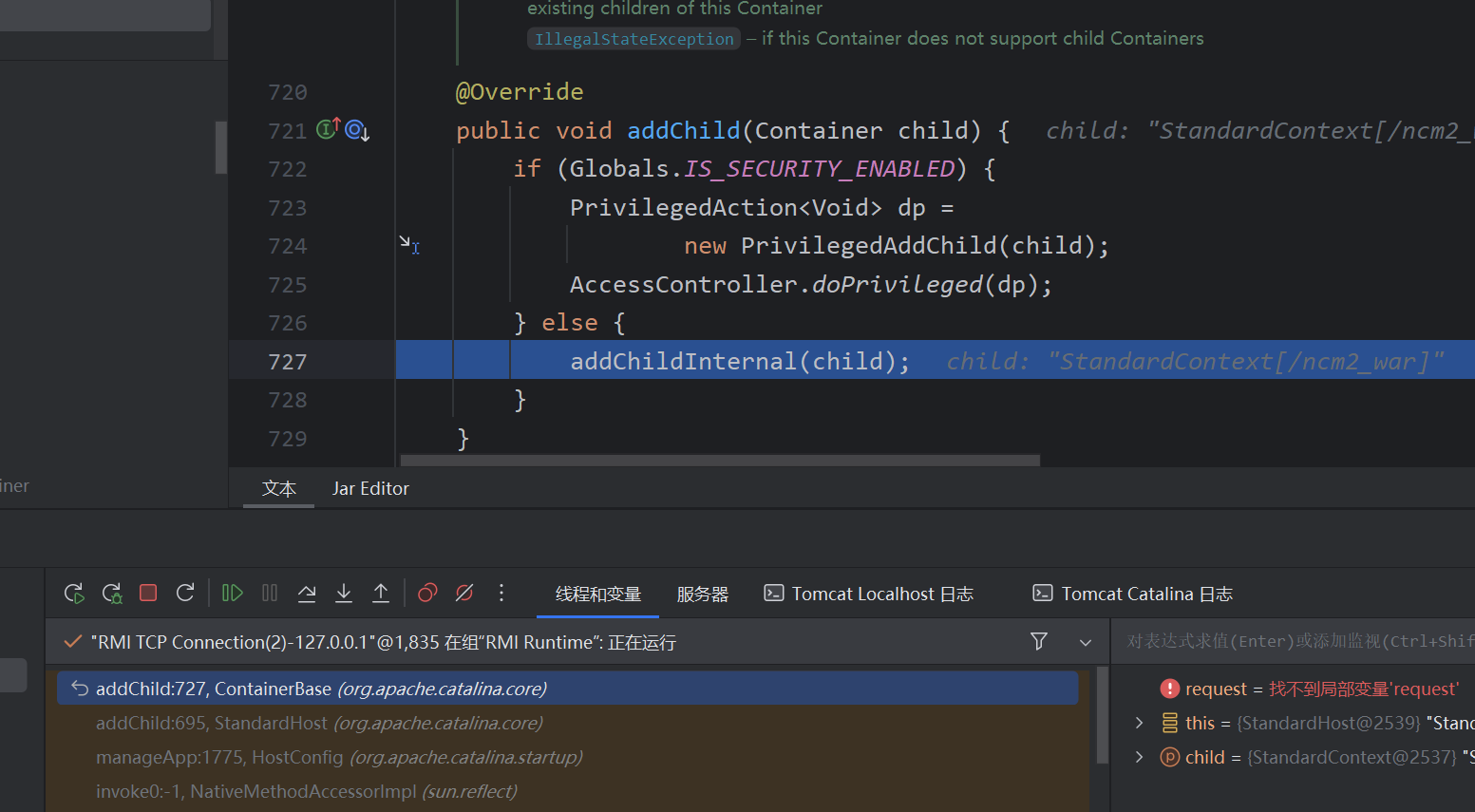Toggle Mute Breakpoints icon
Screen dimensions: 1475x812
click(x=464, y=594)
